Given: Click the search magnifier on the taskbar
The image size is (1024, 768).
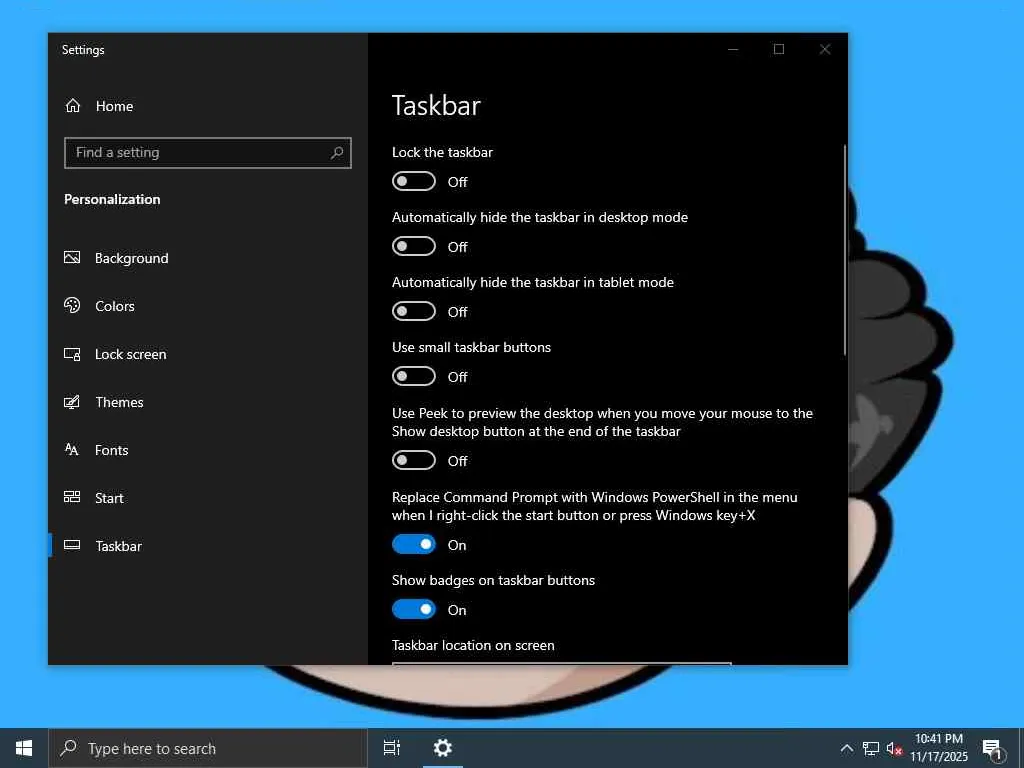Looking at the screenshot, I should click(x=69, y=748).
